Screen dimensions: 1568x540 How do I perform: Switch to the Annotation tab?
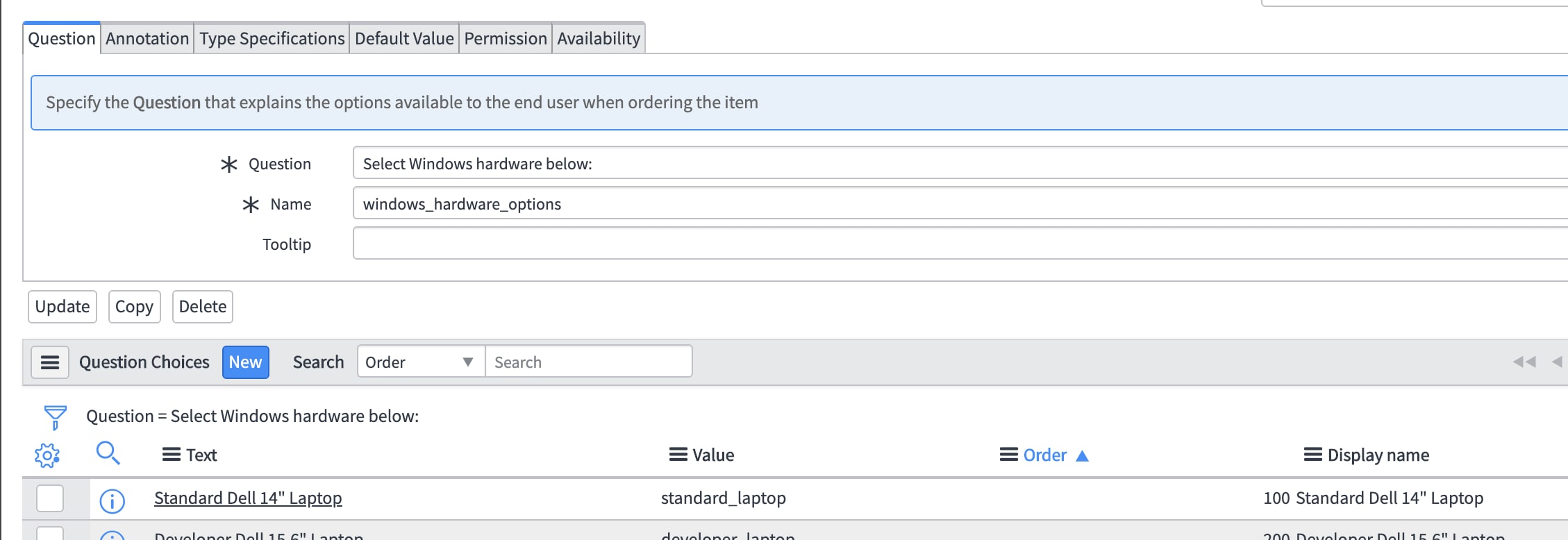pos(147,39)
